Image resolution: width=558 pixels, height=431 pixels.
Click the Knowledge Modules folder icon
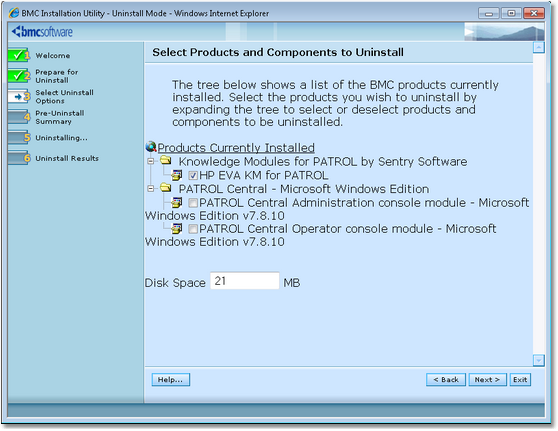pos(165,160)
